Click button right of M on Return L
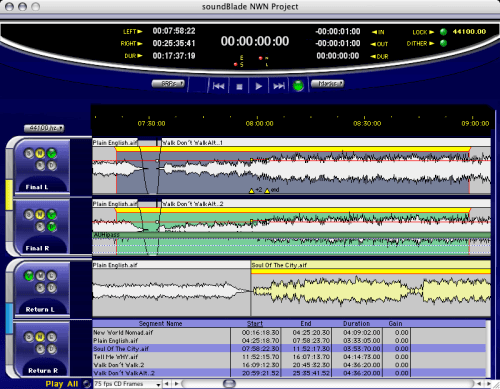The height and width of the screenshot is (389, 500). click(x=51, y=276)
